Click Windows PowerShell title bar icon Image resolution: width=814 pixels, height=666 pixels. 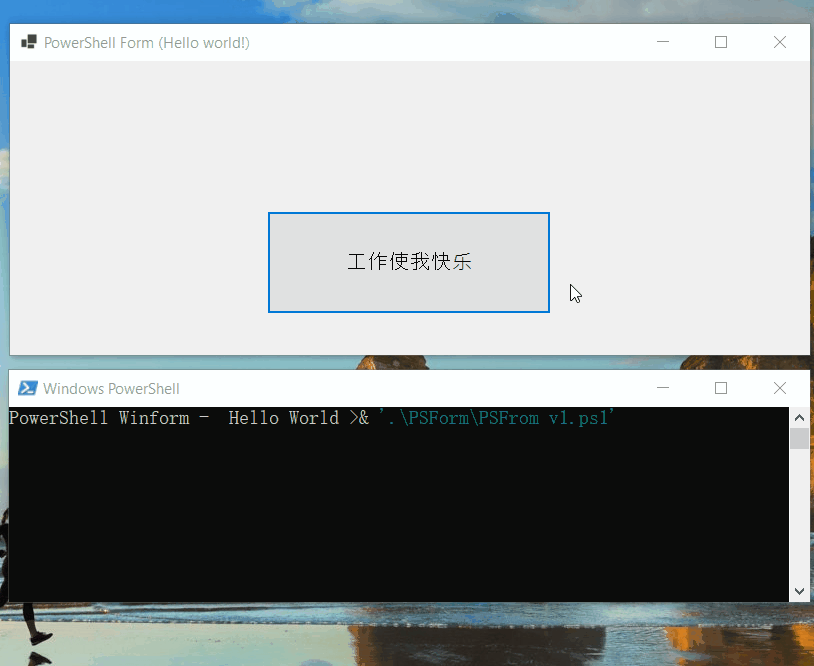coord(28,388)
